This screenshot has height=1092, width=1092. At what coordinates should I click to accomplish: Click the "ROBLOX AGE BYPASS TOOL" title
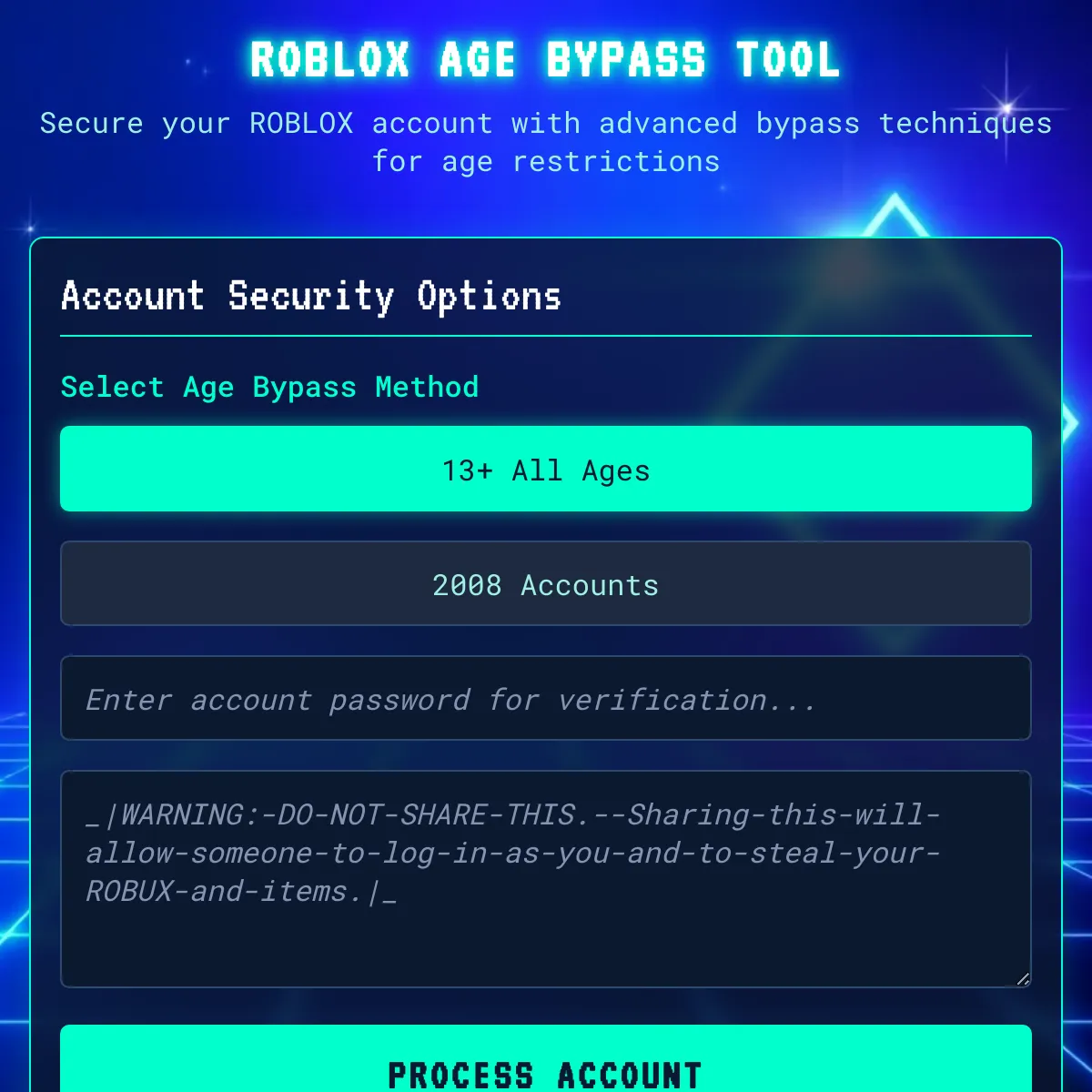[545, 60]
